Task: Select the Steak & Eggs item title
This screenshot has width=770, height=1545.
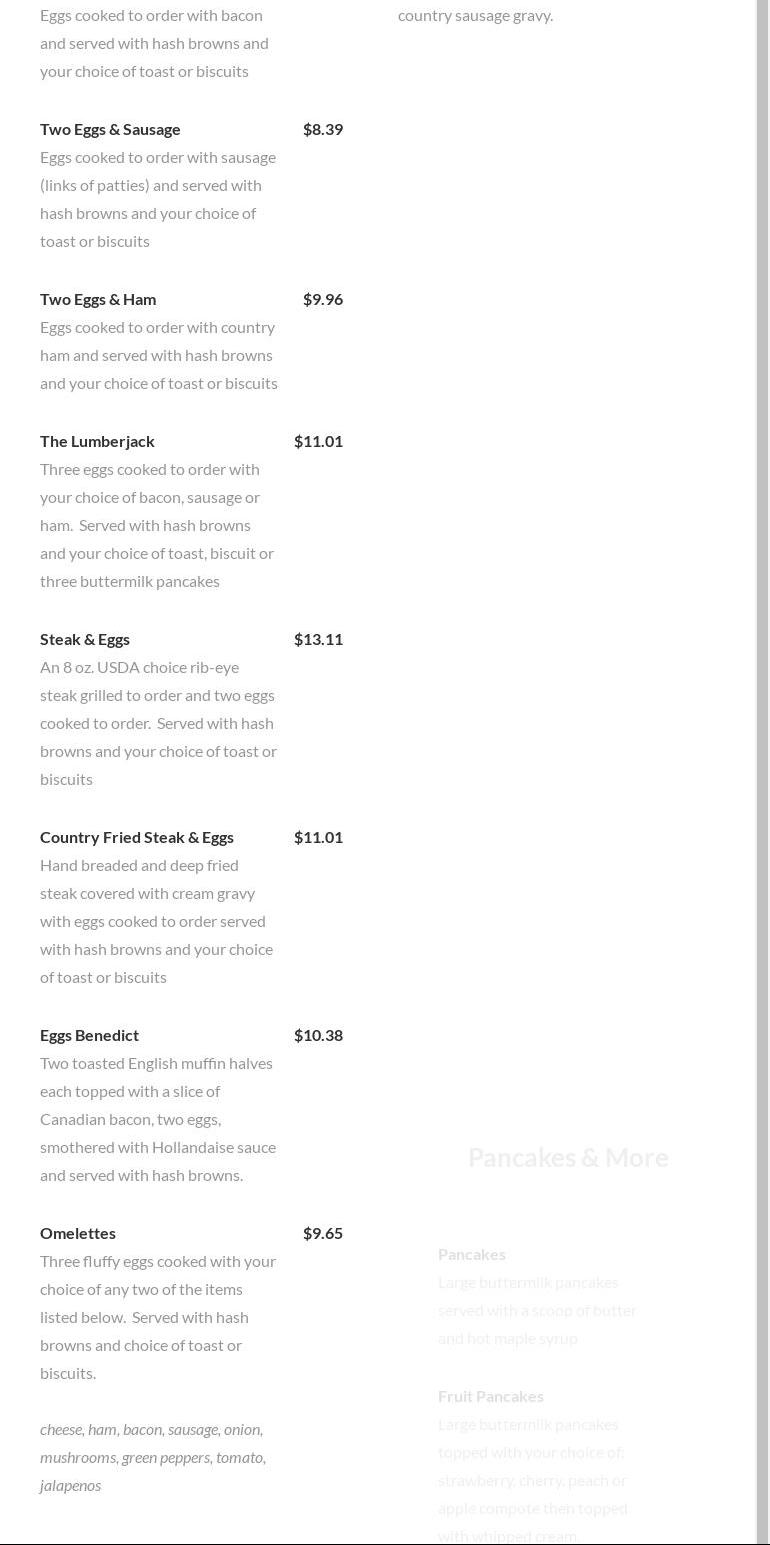Action: pos(85,639)
